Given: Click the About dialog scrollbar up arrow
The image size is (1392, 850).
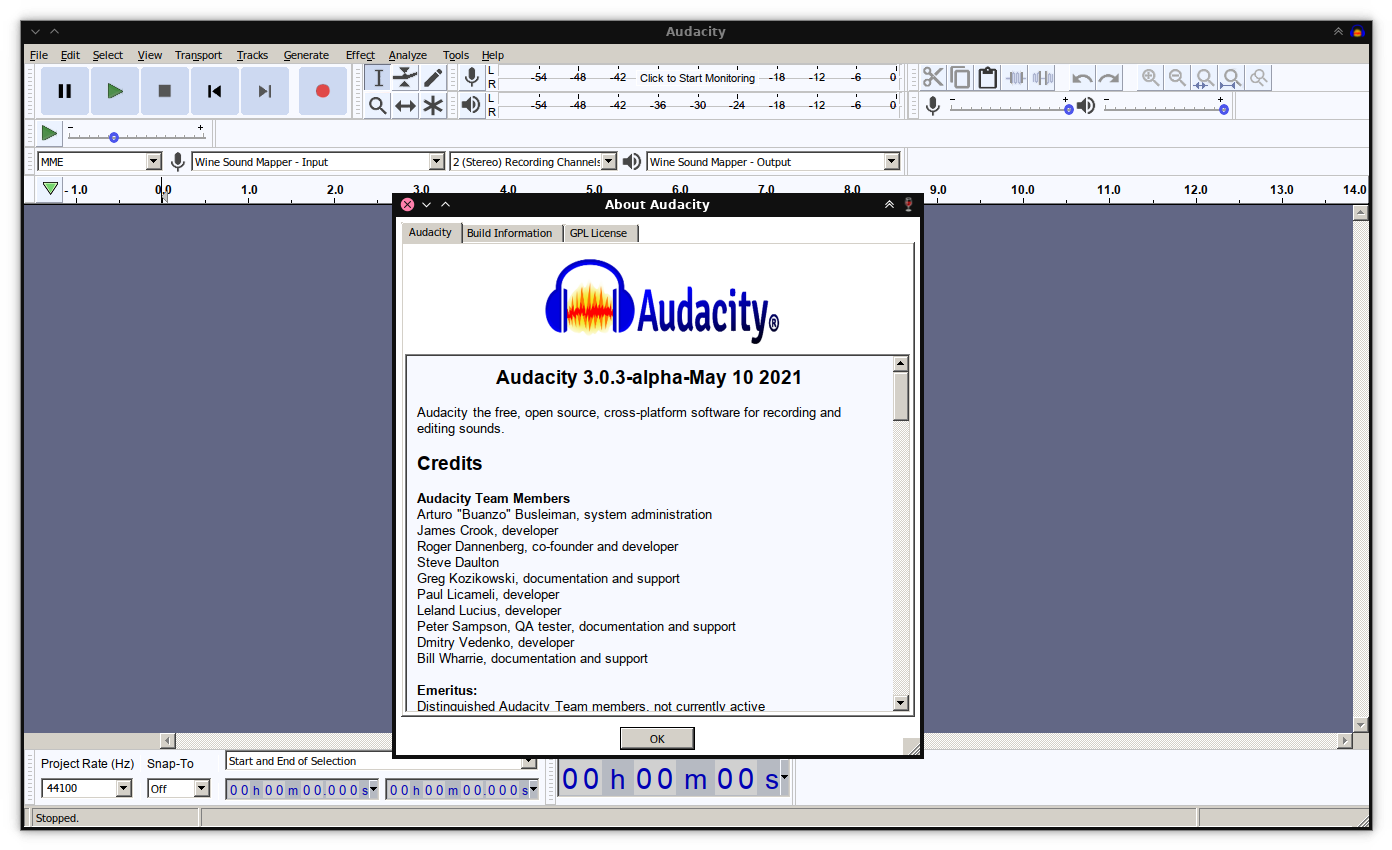Looking at the screenshot, I should 901,364.
